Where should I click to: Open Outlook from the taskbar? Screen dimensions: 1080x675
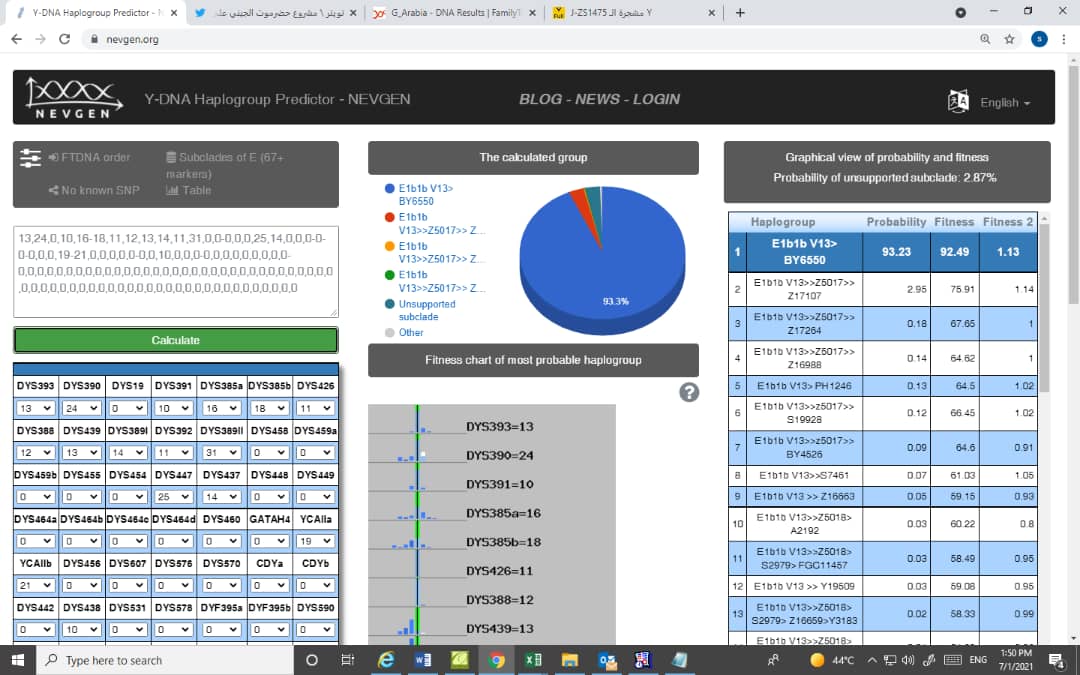click(607, 660)
